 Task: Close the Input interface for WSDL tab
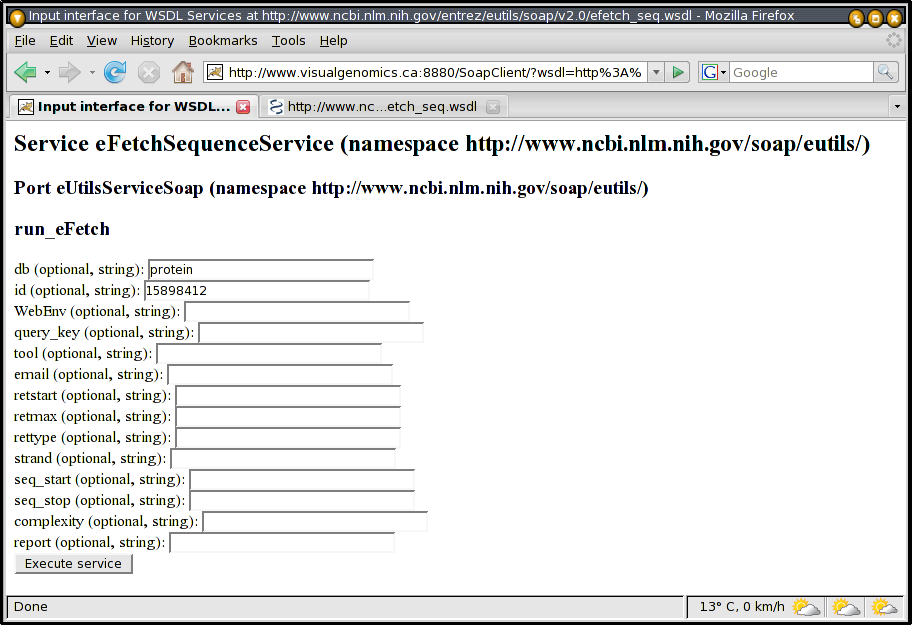click(x=243, y=107)
